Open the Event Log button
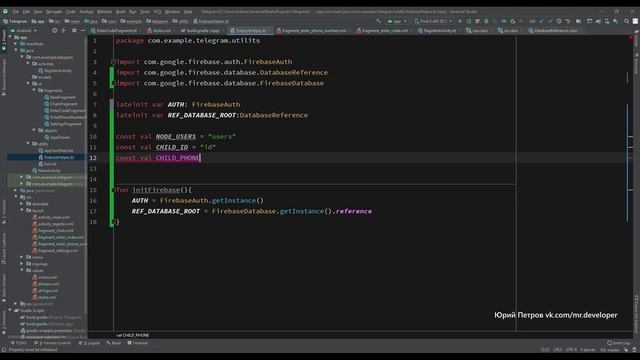The image size is (640, 360). coord(618,343)
